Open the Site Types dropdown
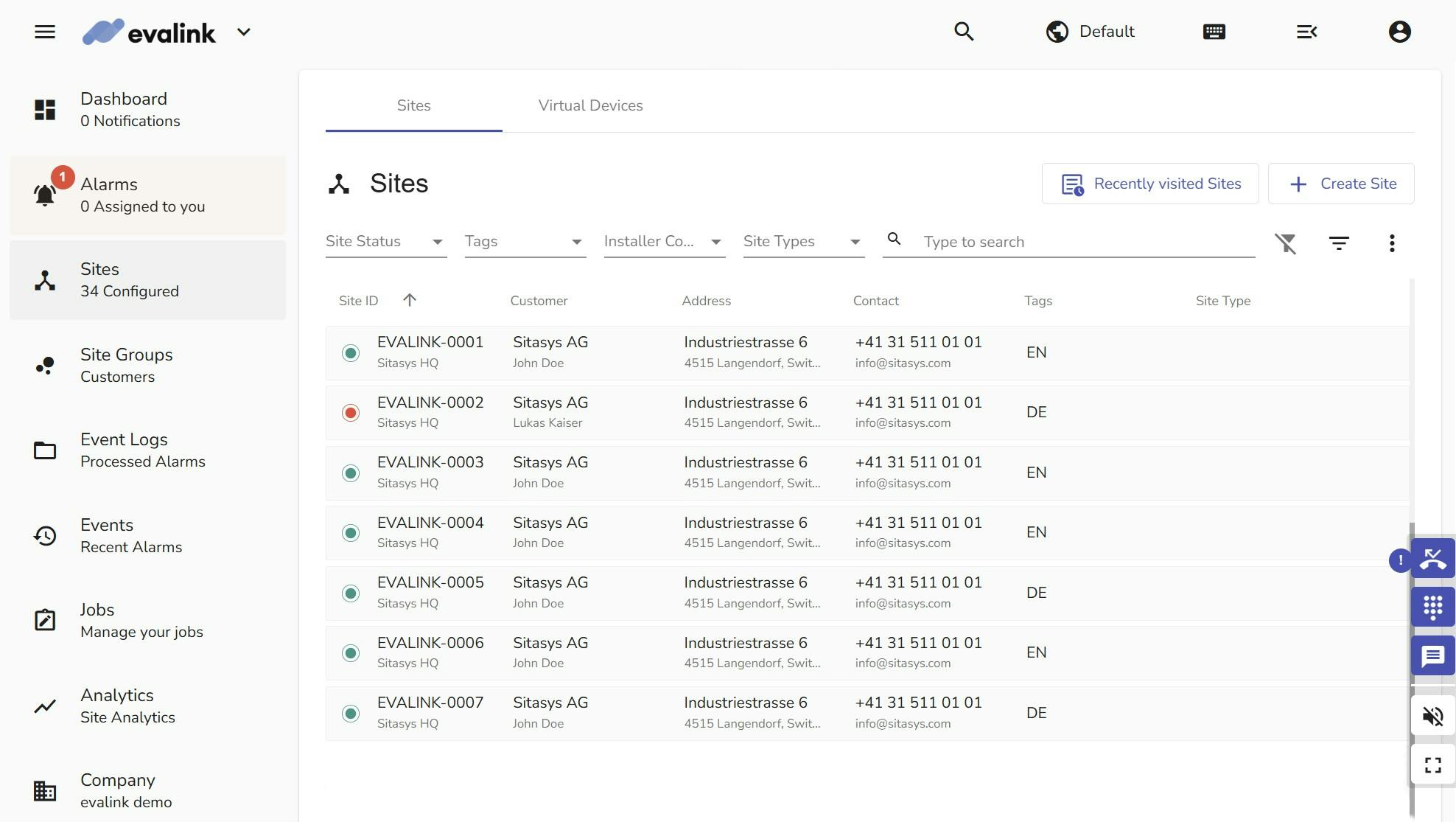The width and height of the screenshot is (1456, 822). point(803,242)
